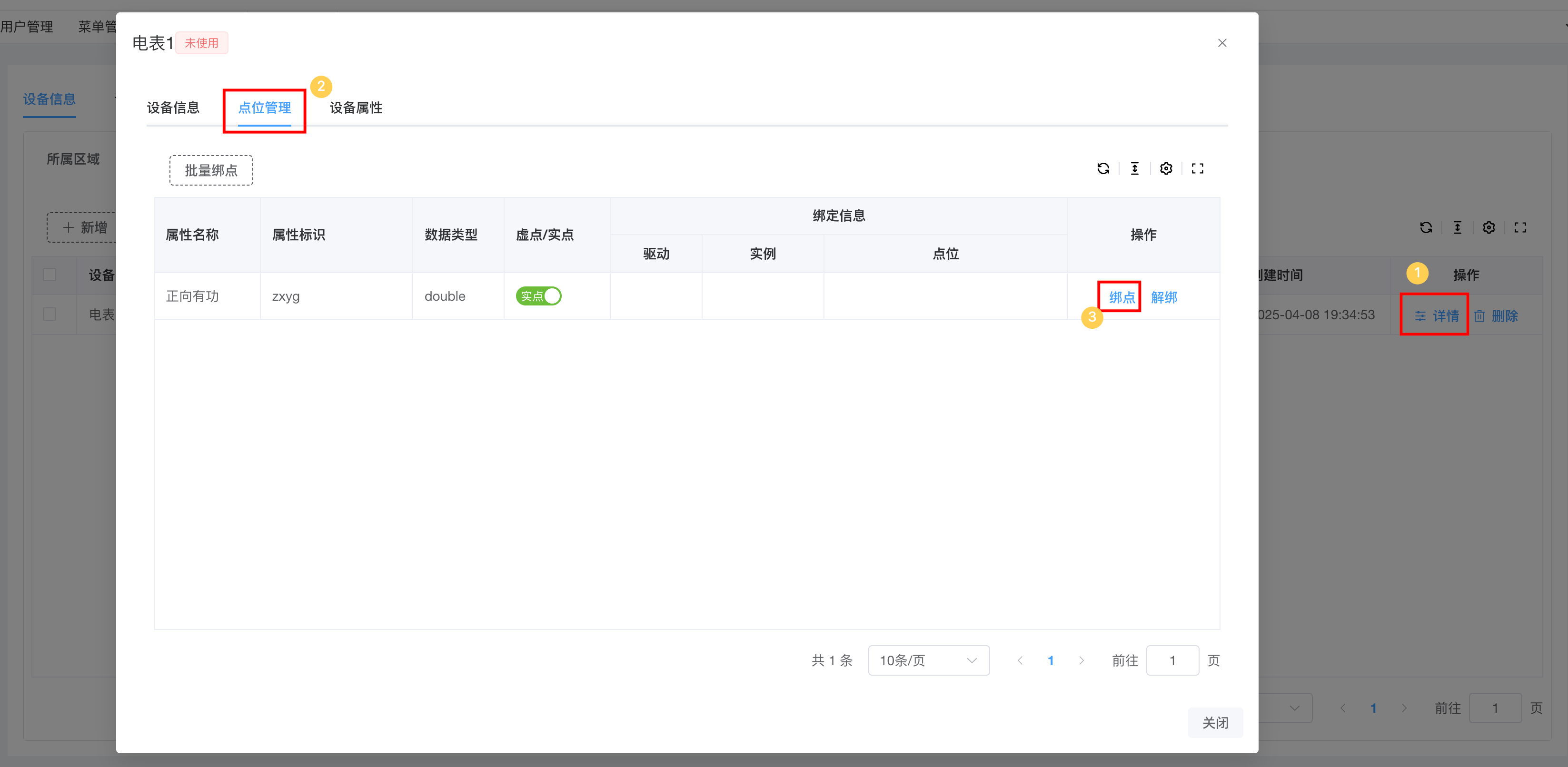1568x767 pixels.
Task: Click 删除 for the 电表 row
Action: click(1496, 315)
